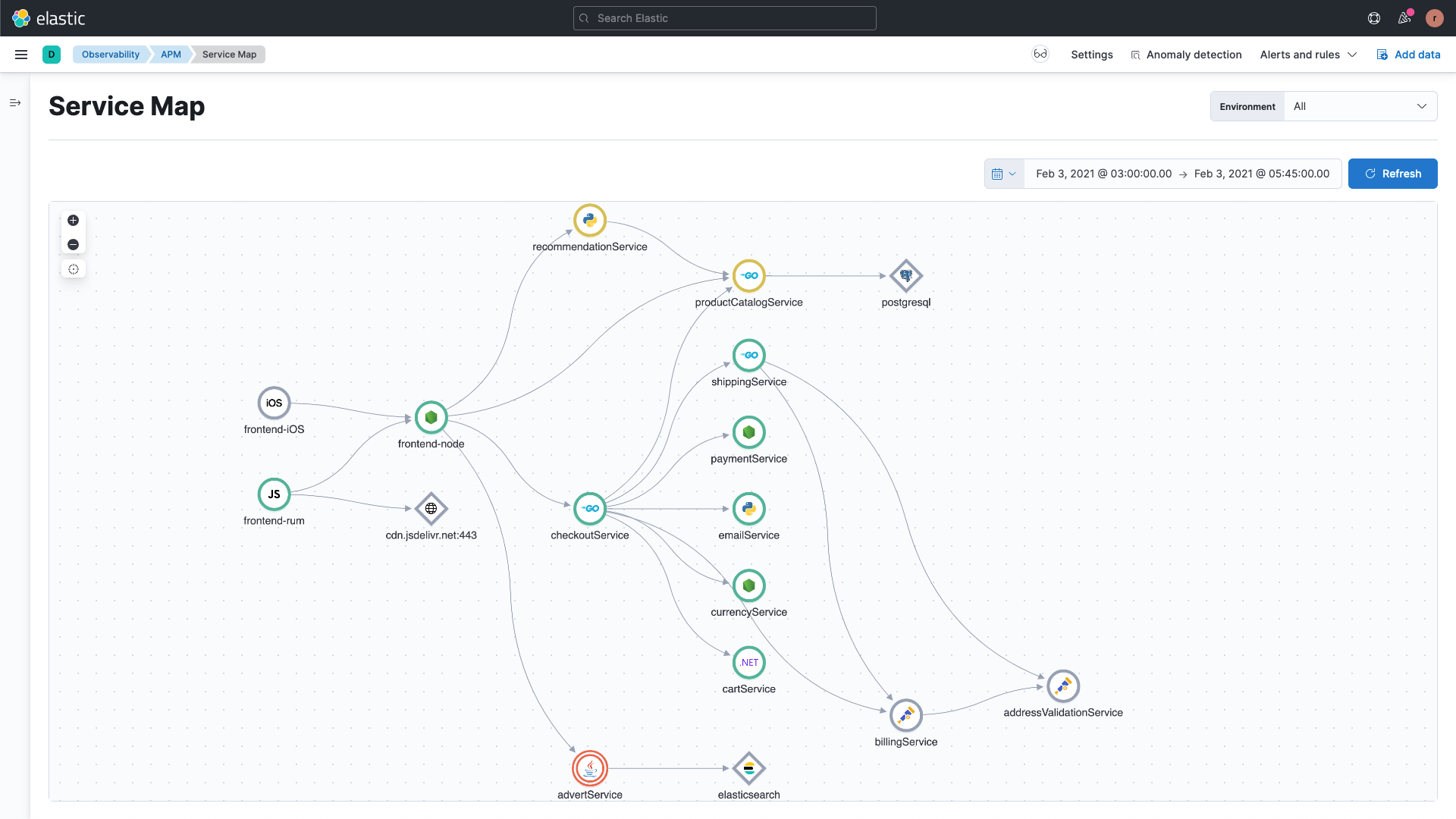Zoom out of the service map
1456x819 pixels.
(x=73, y=245)
